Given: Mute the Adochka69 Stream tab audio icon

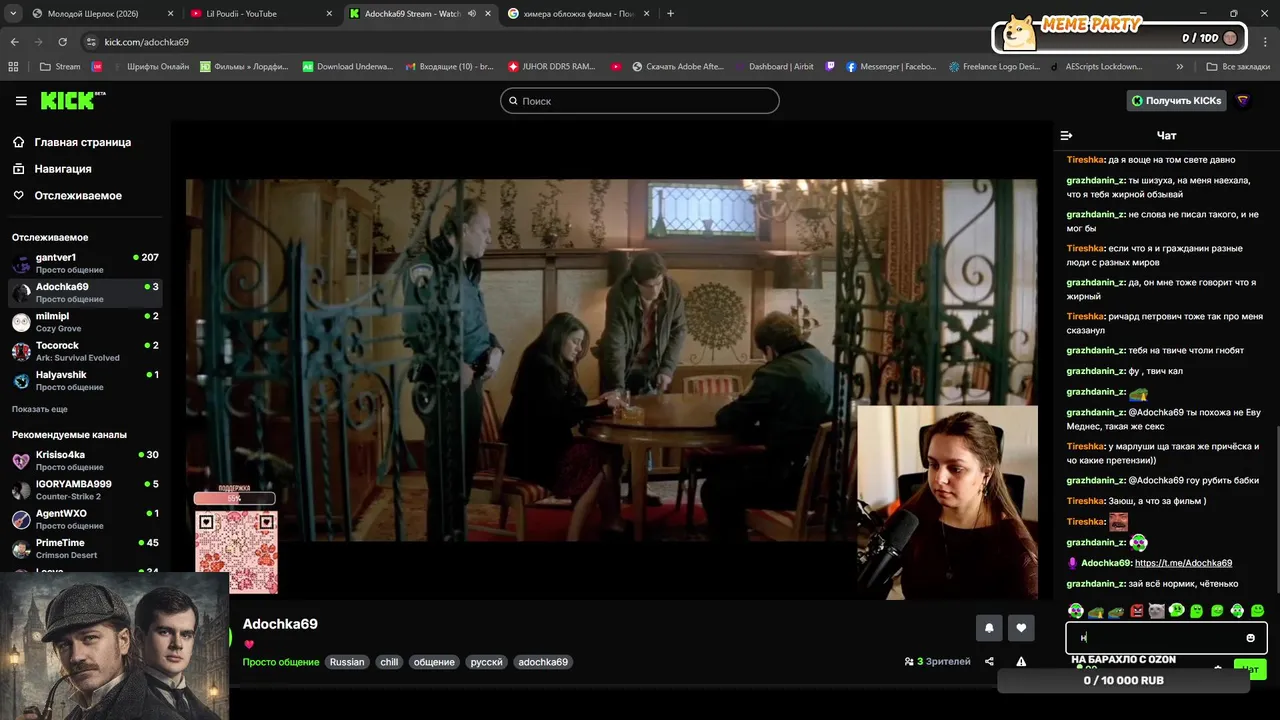Looking at the screenshot, I should tap(471, 14).
